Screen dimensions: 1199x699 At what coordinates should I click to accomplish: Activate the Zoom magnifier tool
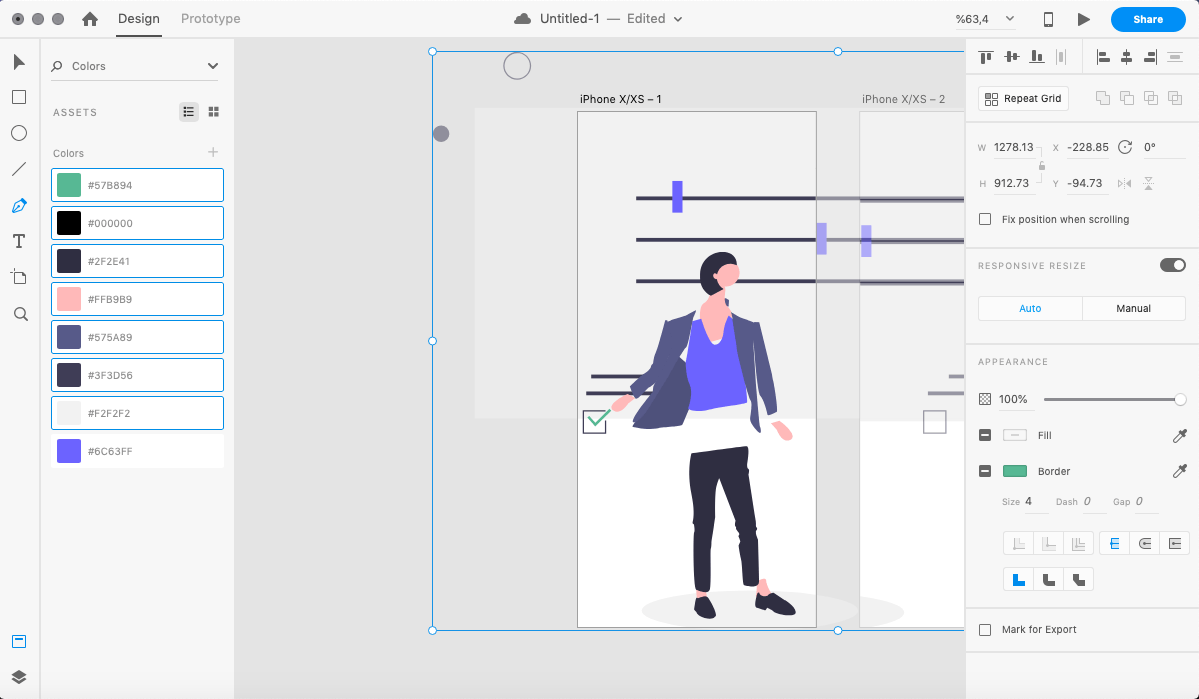click(19, 314)
